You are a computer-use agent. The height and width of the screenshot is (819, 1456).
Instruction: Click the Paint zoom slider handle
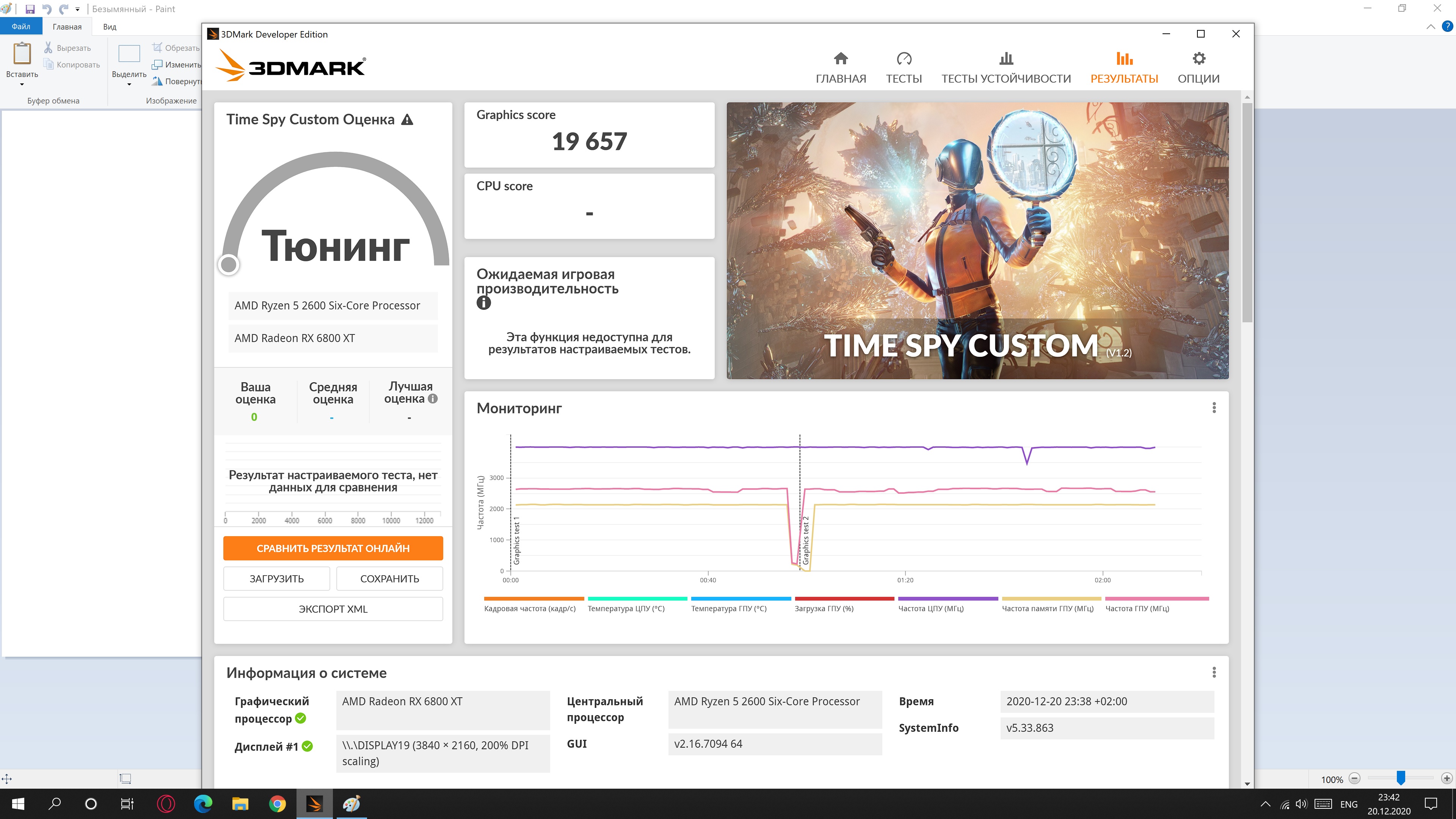click(1401, 778)
